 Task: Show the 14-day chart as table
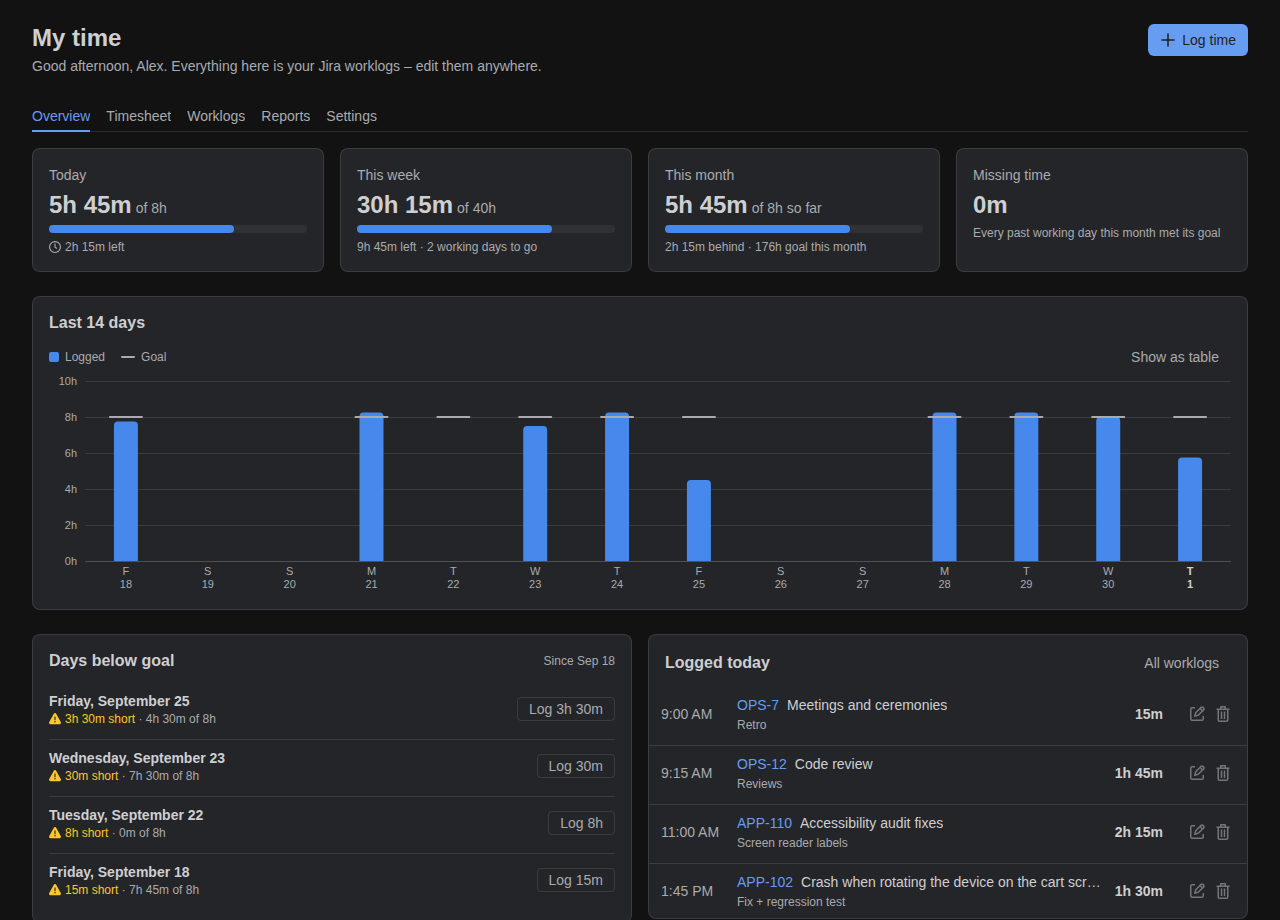coord(1175,357)
